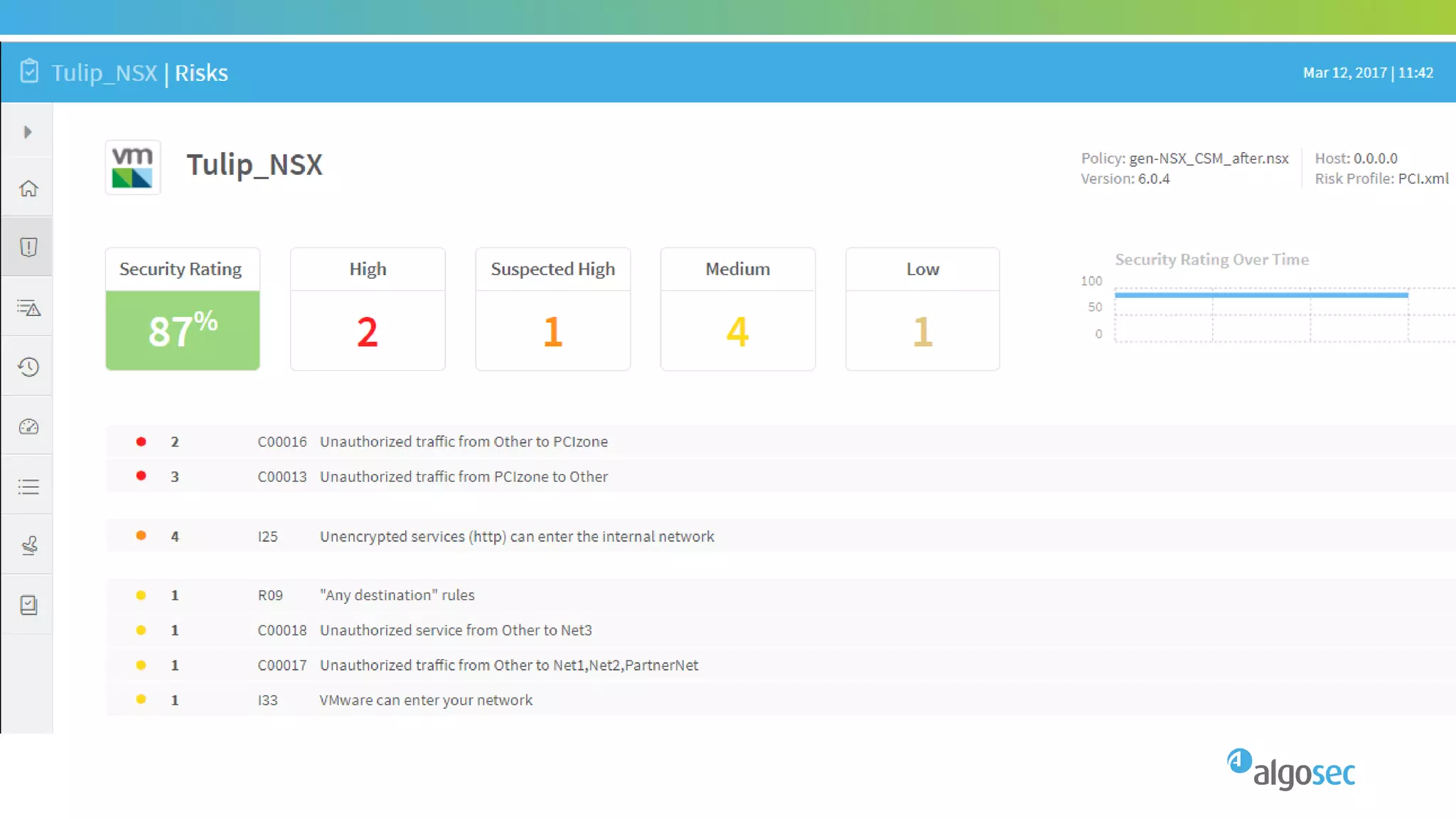Open the Home icon in sidebar
The height and width of the screenshot is (819, 1456).
coord(28,188)
